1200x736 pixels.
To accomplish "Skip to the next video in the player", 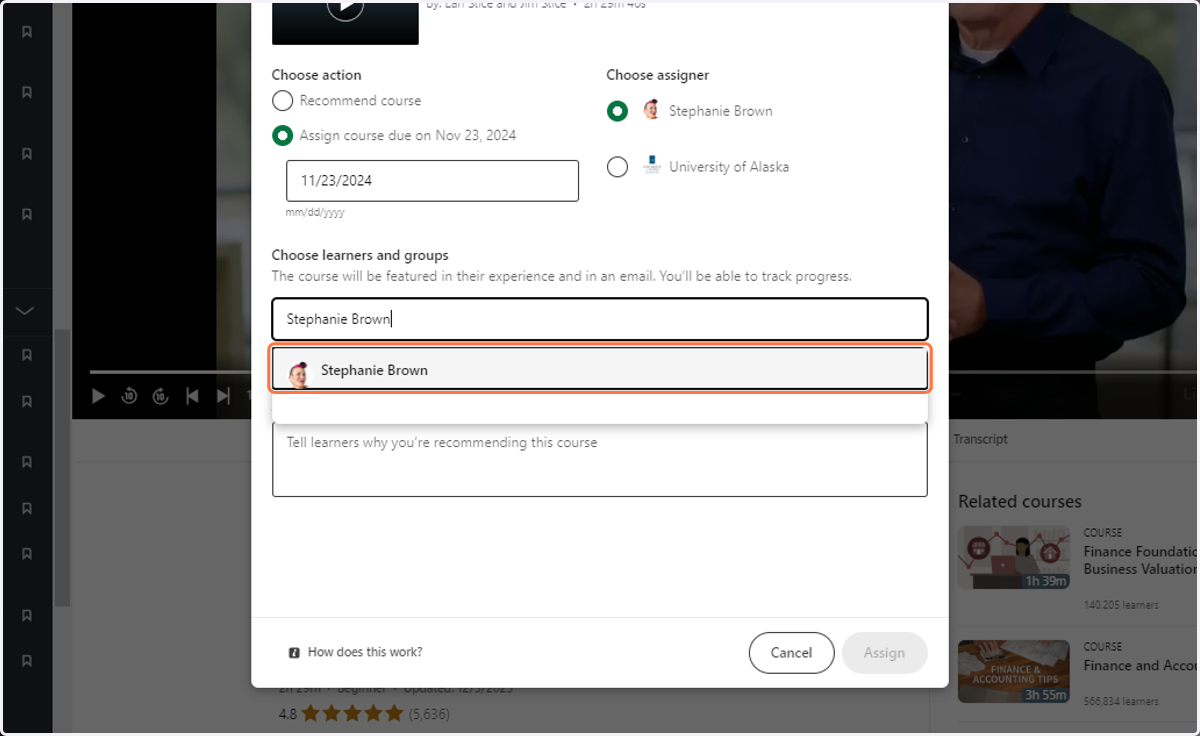I will (223, 396).
